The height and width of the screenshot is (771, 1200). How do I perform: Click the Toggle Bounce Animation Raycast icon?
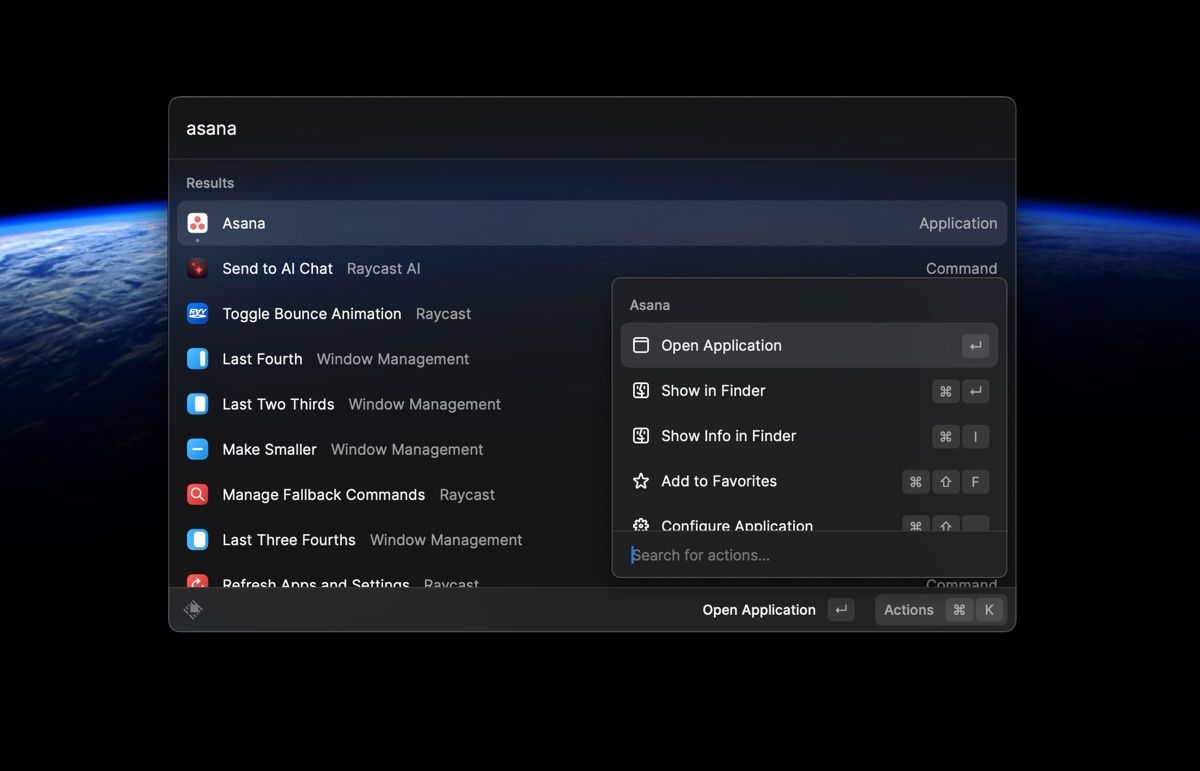point(197,313)
